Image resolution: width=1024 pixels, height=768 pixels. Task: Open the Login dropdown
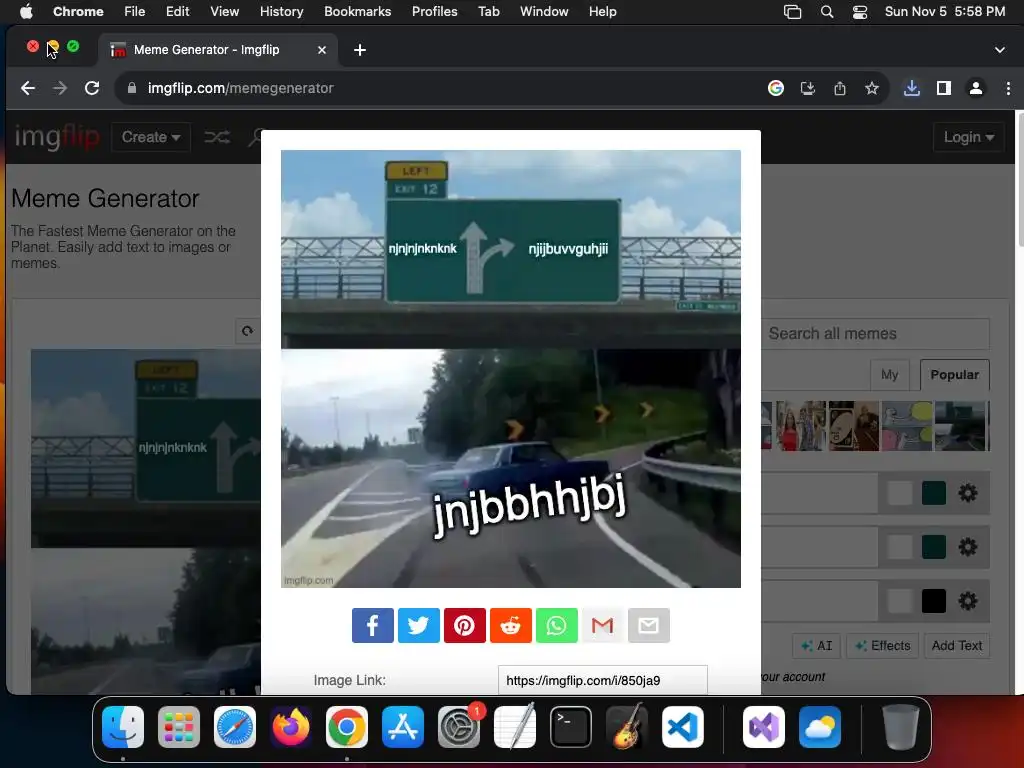click(x=968, y=137)
